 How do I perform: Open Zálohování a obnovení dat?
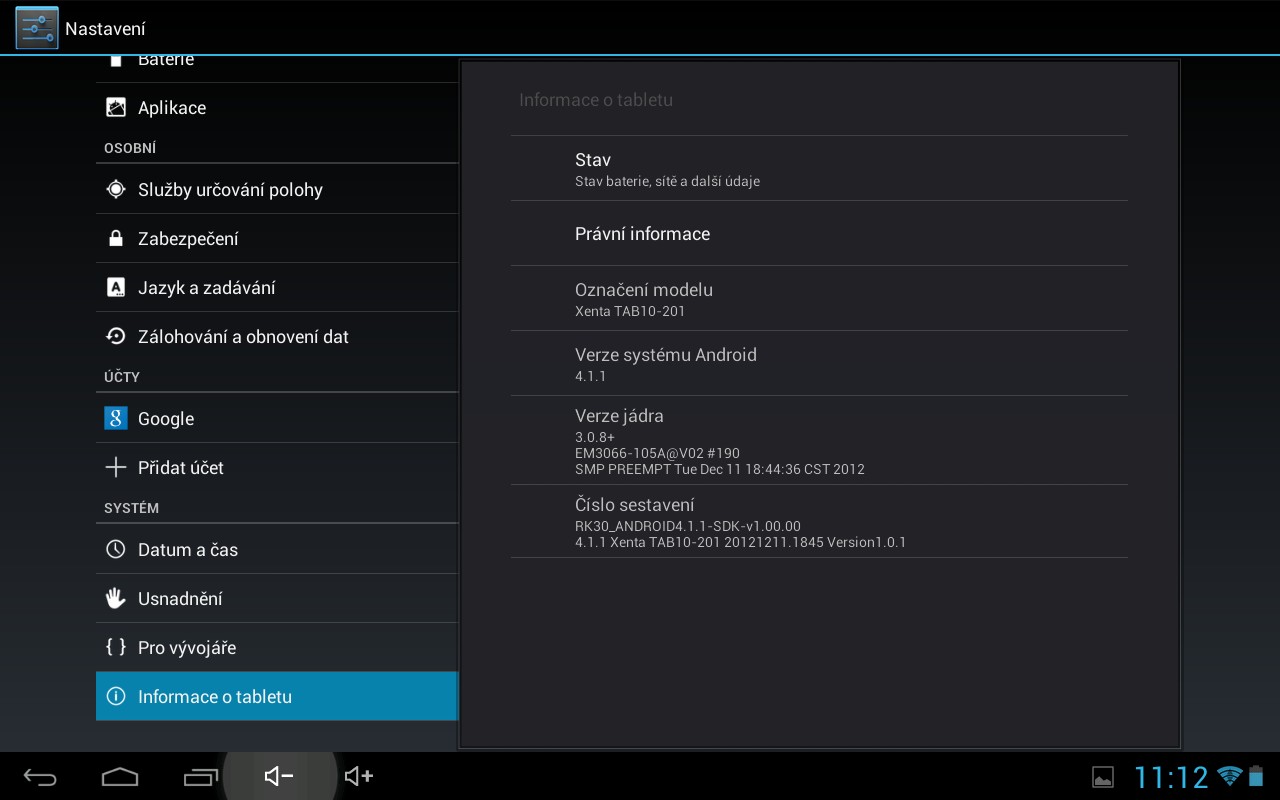[x=277, y=336]
